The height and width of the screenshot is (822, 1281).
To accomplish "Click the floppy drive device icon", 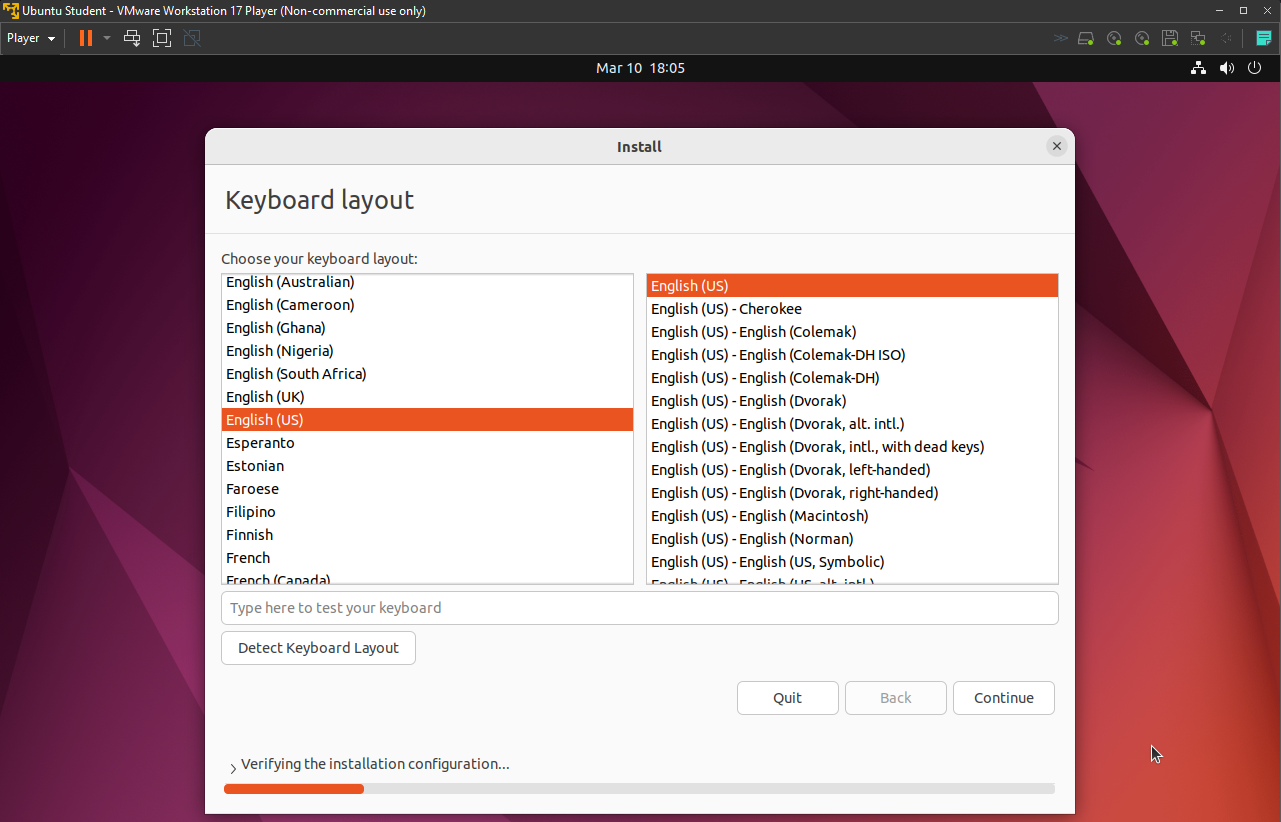I will tap(1170, 38).
